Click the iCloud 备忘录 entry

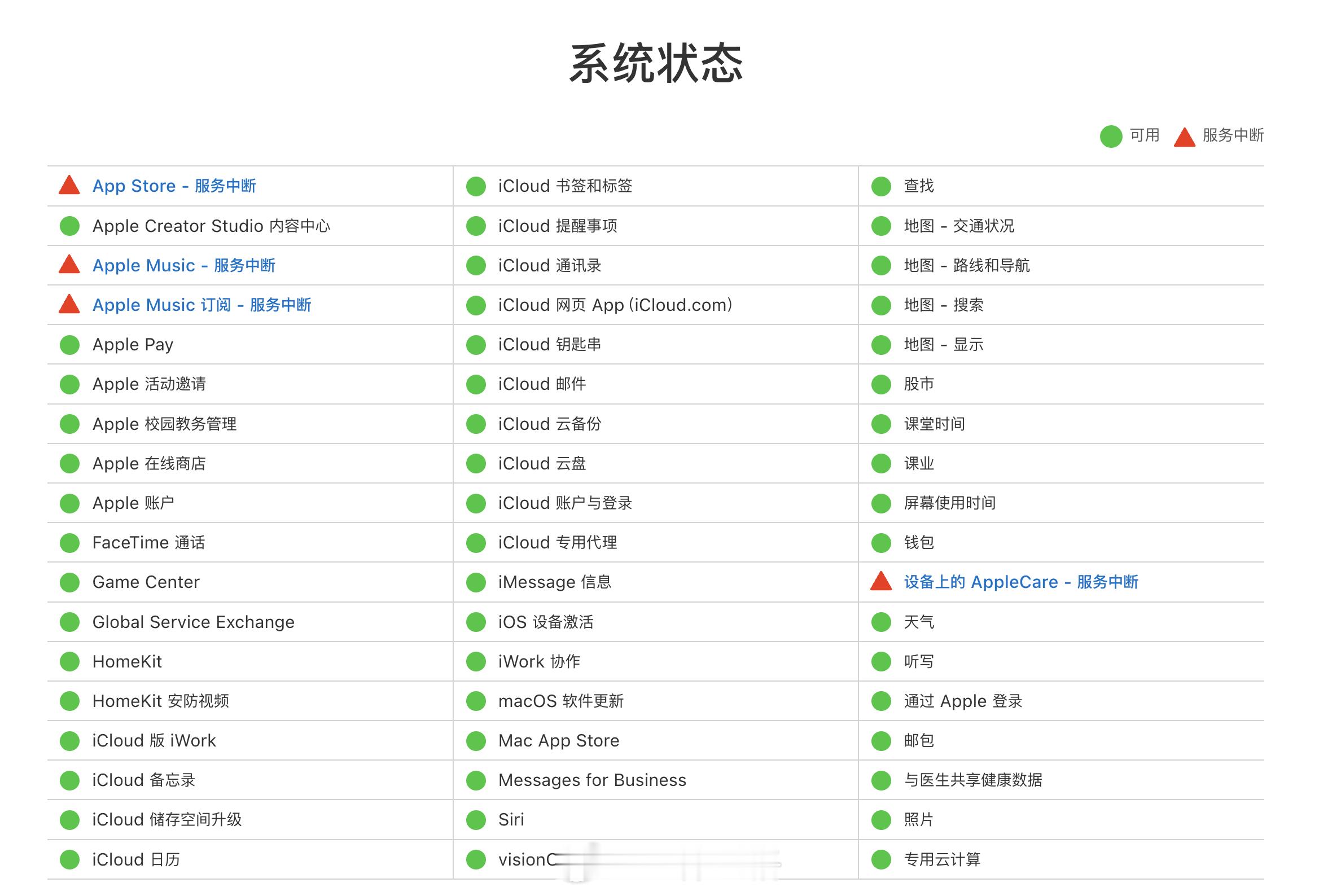point(144,780)
